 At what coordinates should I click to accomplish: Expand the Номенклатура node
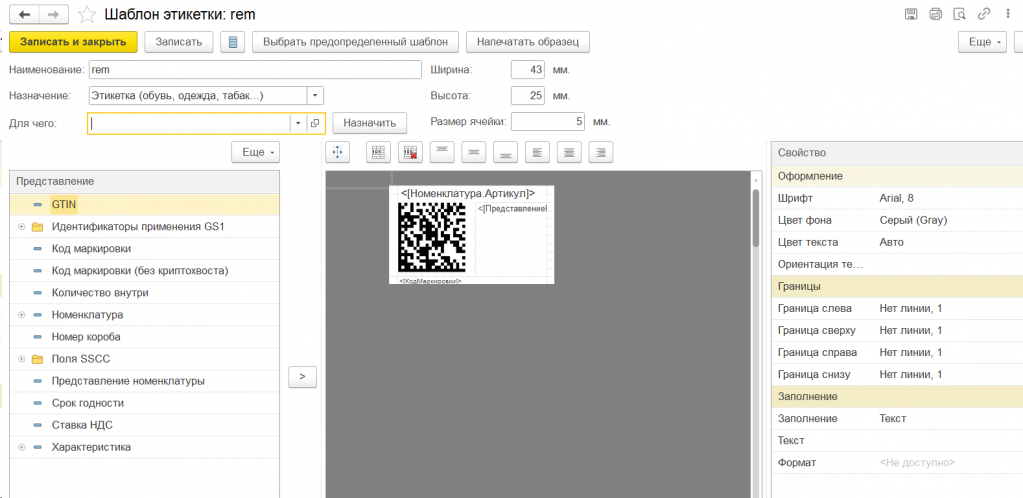coord(22,315)
